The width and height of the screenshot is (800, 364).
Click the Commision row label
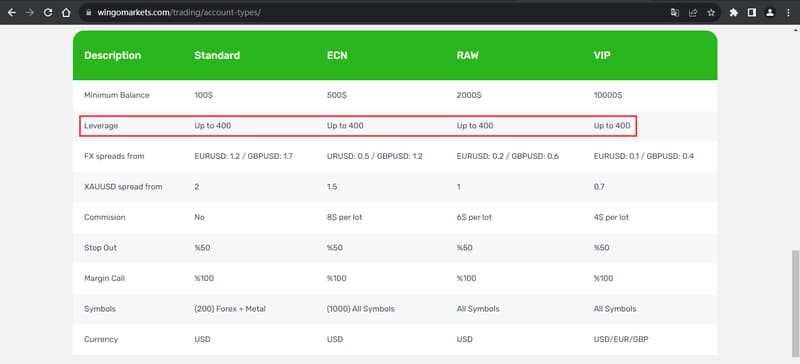(105, 217)
